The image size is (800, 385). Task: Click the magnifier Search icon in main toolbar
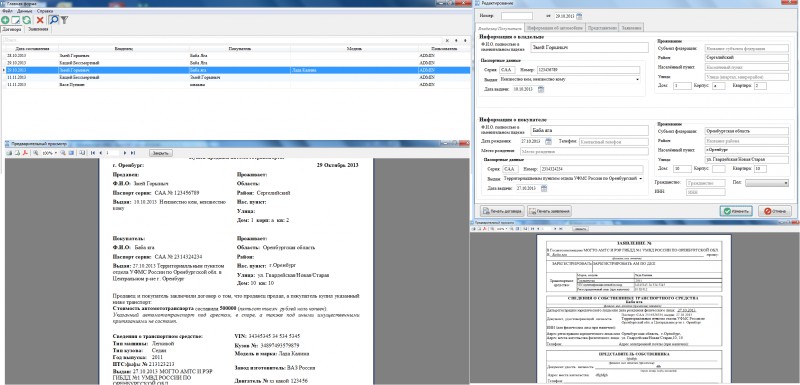click(x=54, y=20)
